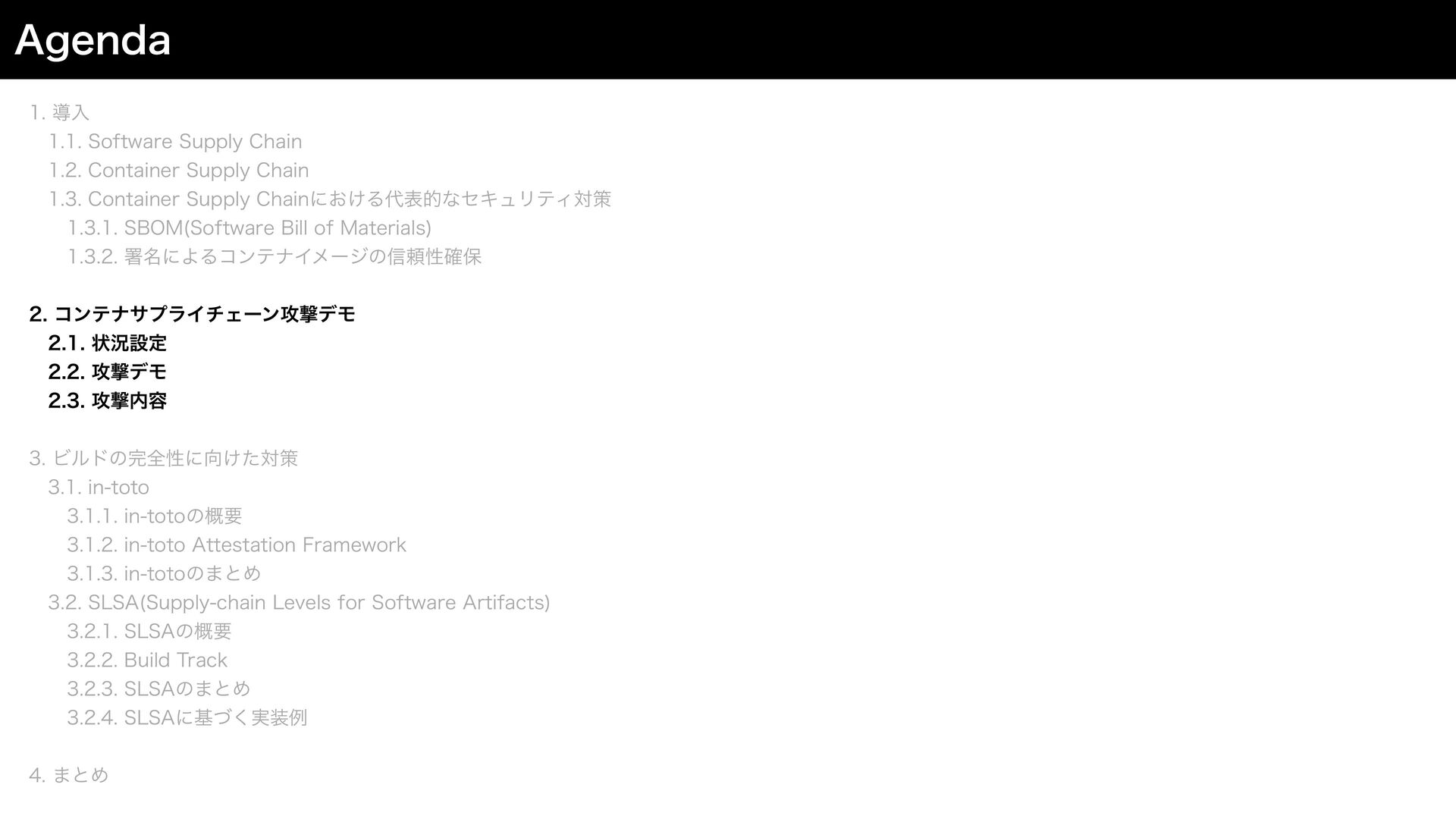Click 3.1.3. in-totoのまとめ line
Image resolution: width=1456 pixels, height=819 pixels.
pyautogui.click(x=164, y=574)
